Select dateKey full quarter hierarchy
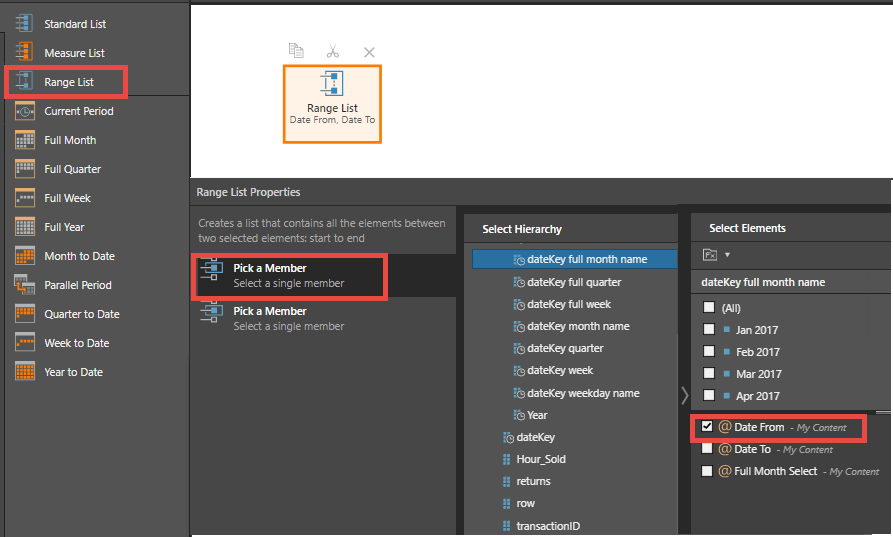This screenshot has width=893, height=537. point(575,282)
